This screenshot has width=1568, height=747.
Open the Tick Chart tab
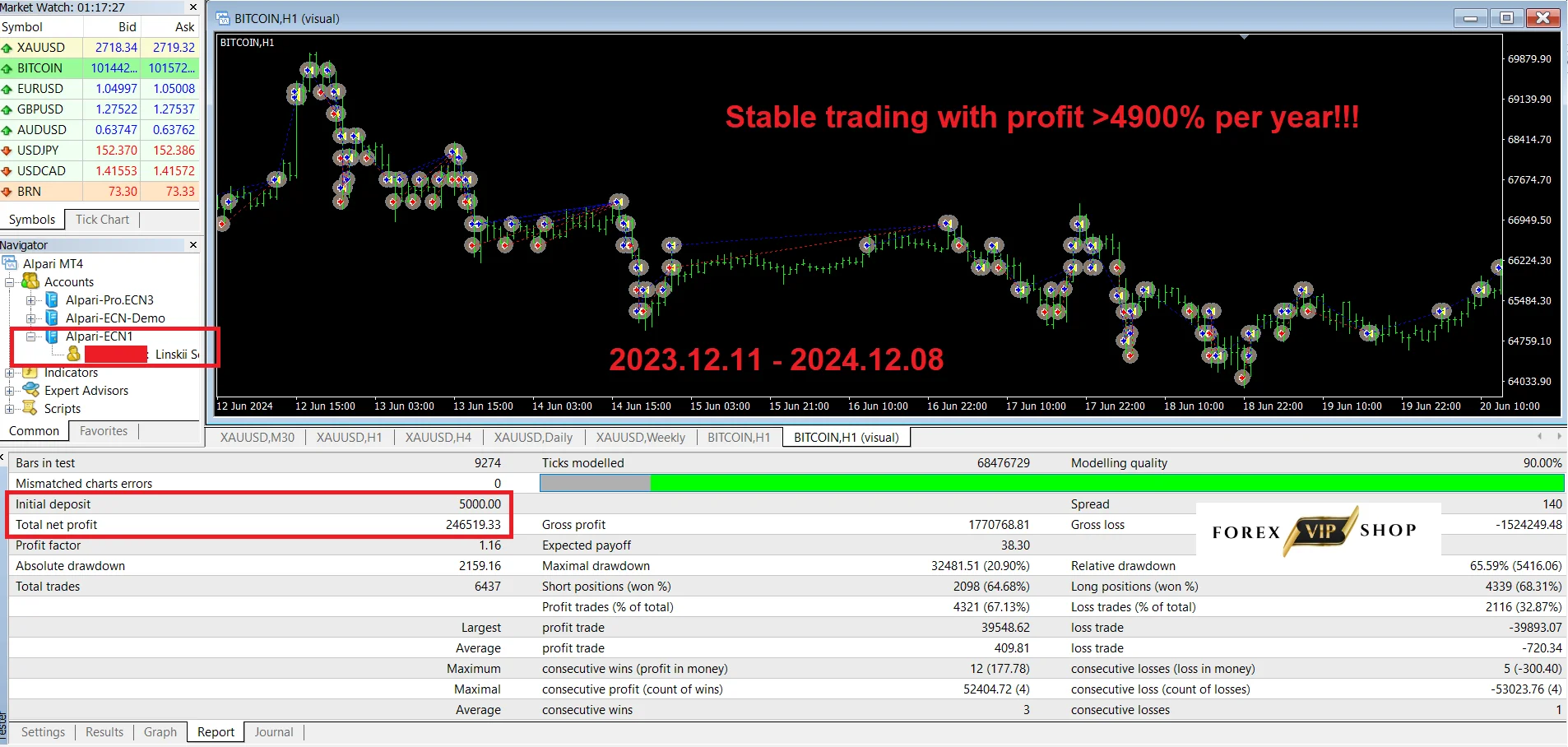point(102,220)
